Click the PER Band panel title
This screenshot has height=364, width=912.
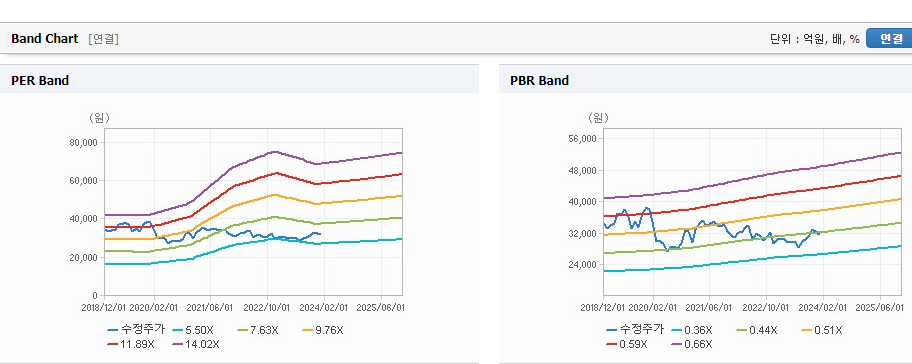(40, 81)
